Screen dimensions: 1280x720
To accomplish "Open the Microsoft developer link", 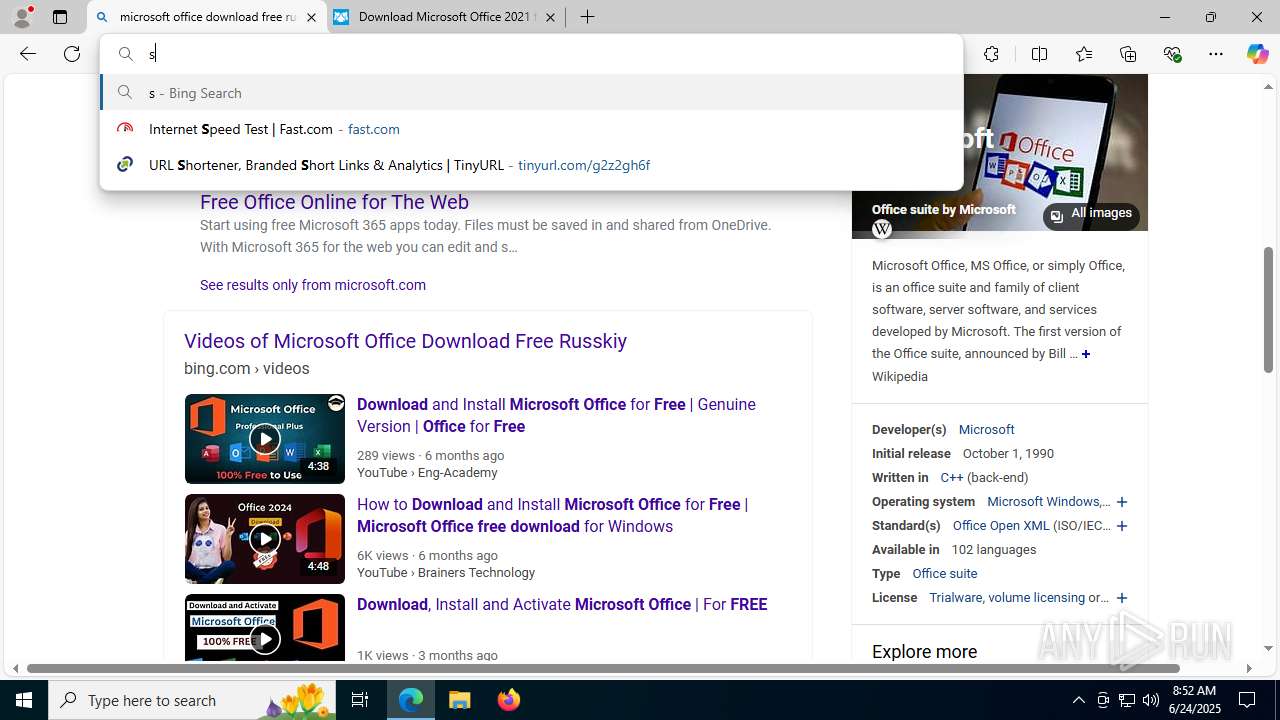I will 986,429.
